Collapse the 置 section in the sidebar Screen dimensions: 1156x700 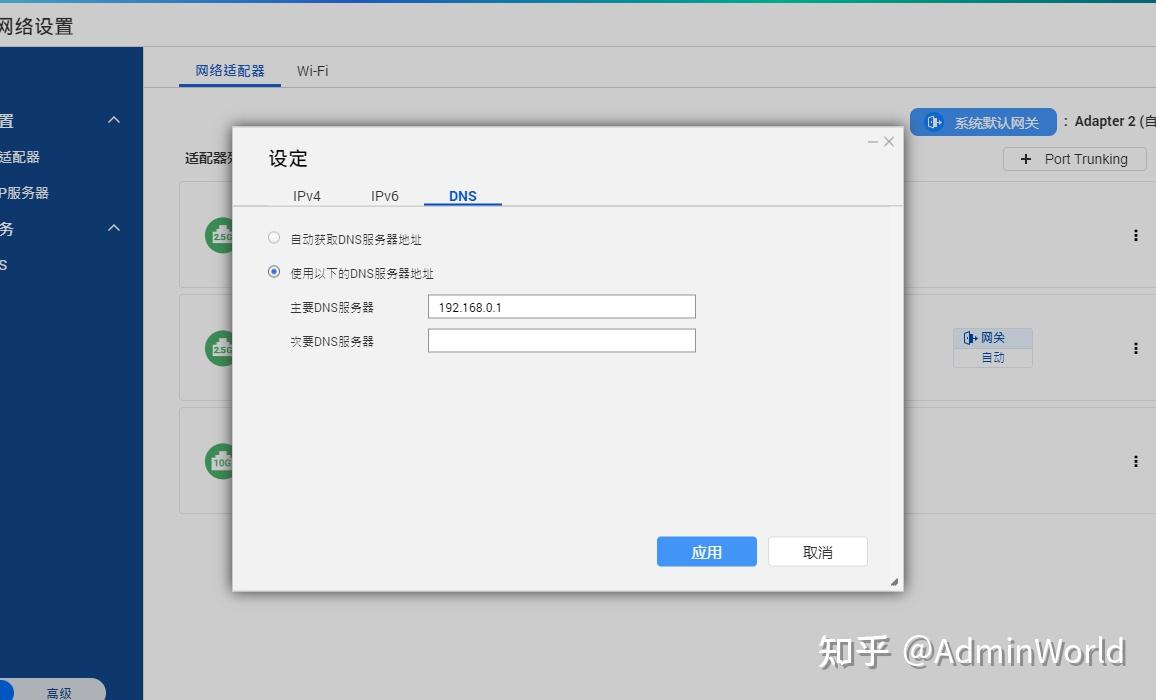pos(113,120)
